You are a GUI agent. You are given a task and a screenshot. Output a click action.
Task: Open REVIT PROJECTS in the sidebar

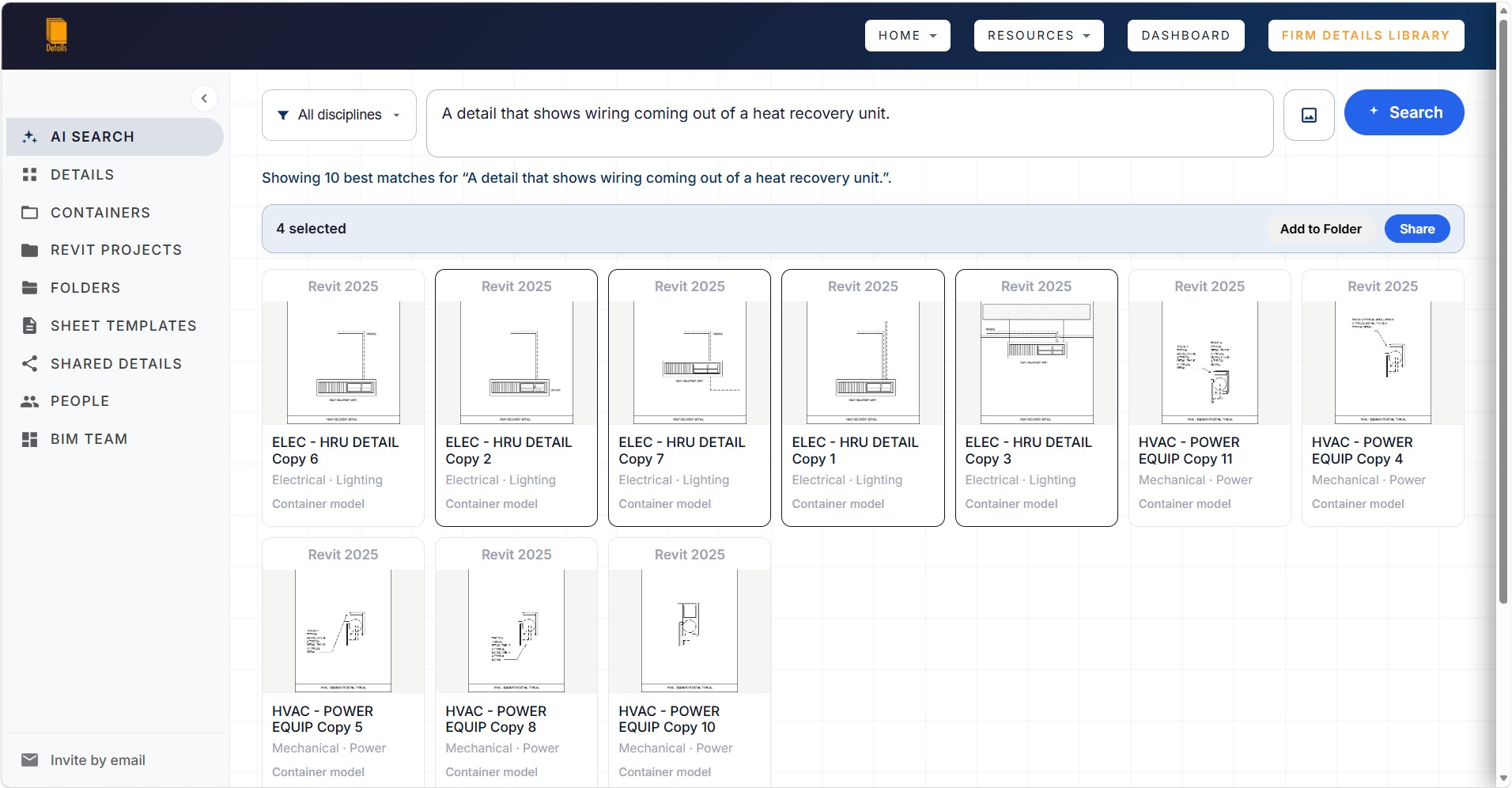pyautogui.click(x=115, y=250)
